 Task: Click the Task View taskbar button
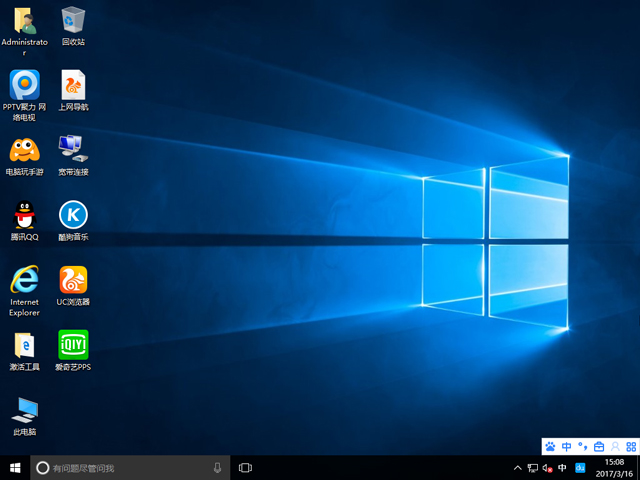[x=245, y=468]
